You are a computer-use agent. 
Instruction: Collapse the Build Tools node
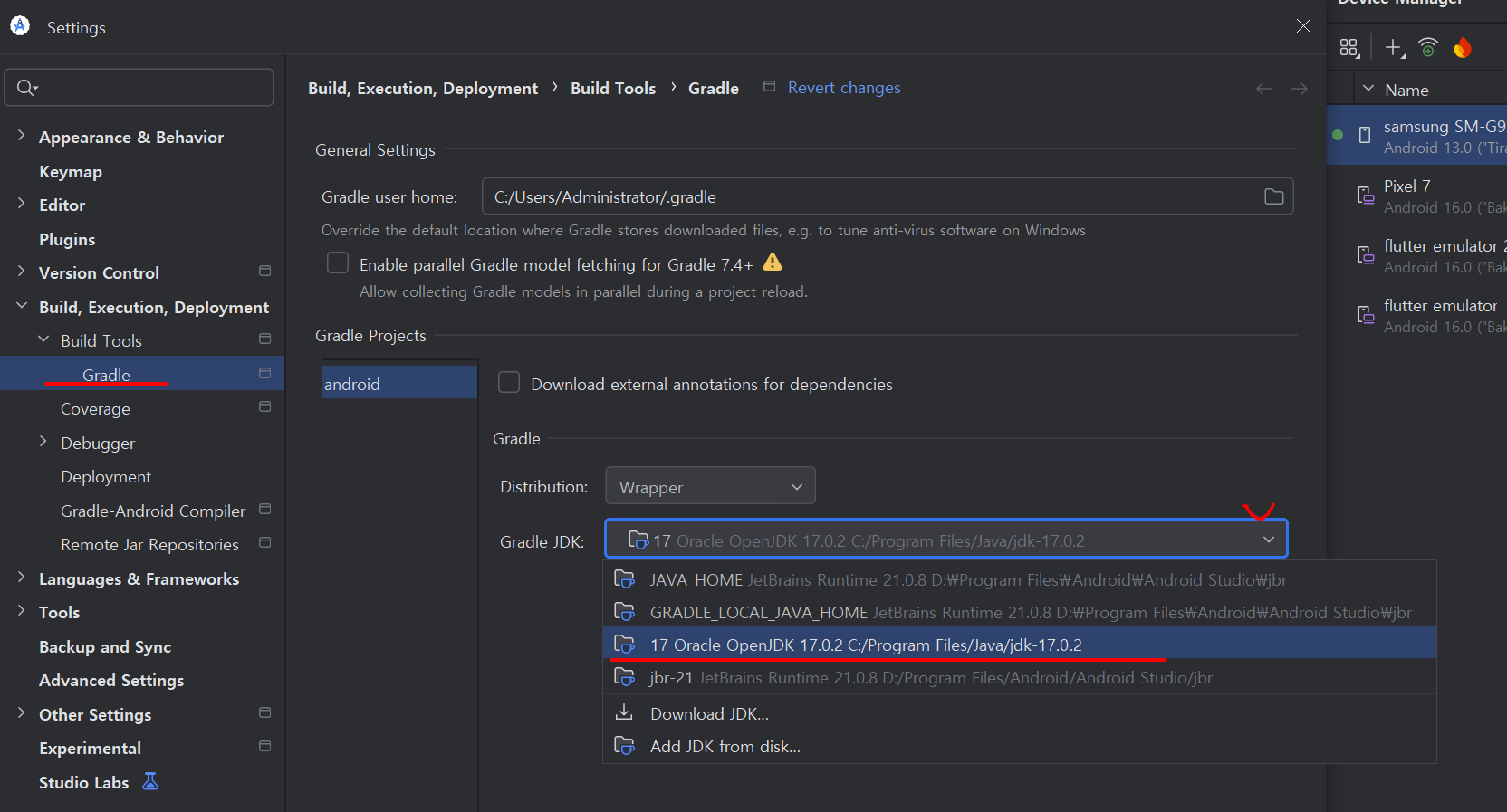pyautogui.click(x=43, y=339)
